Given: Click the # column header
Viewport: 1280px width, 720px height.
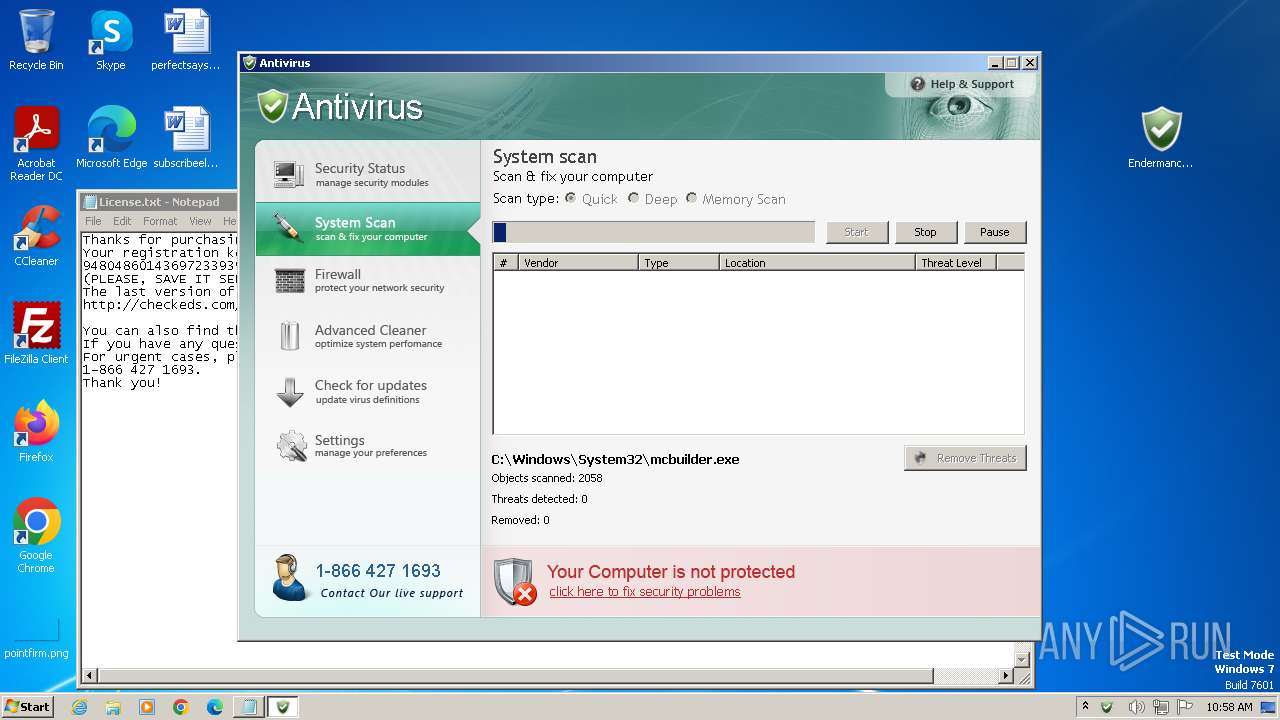Looking at the screenshot, I should click(x=505, y=263).
